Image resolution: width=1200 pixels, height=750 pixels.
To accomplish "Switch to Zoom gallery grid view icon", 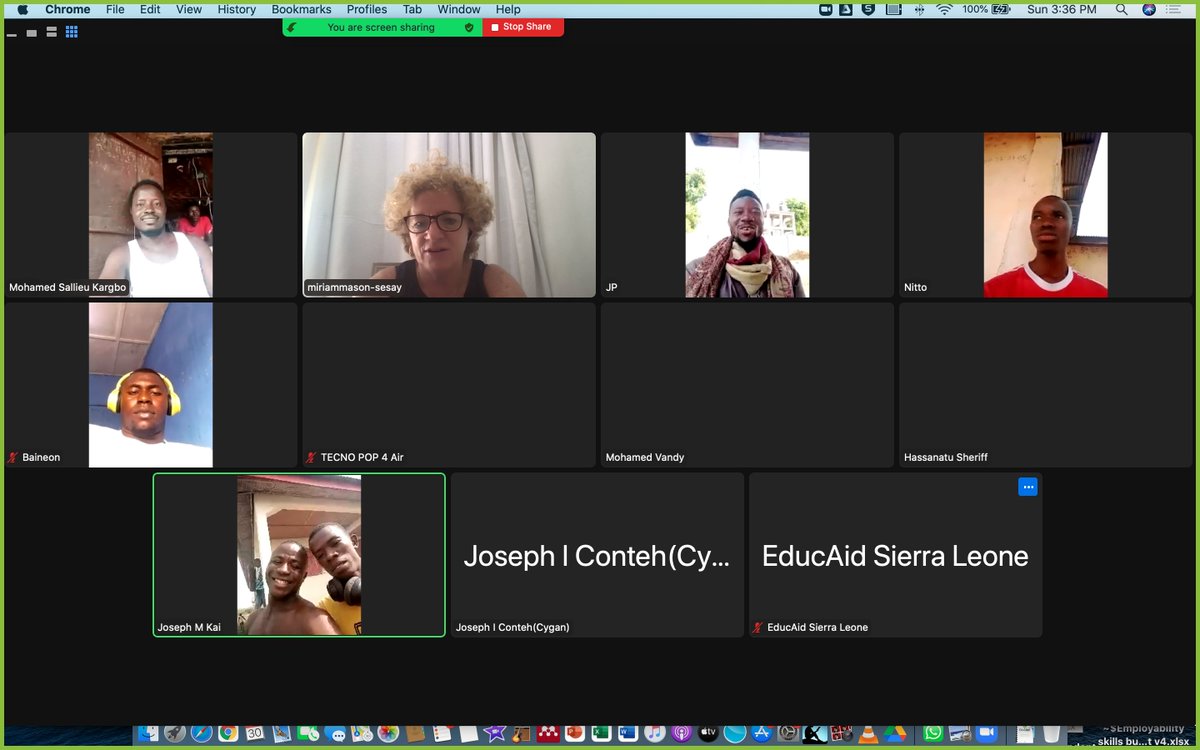I will click(x=71, y=32).
